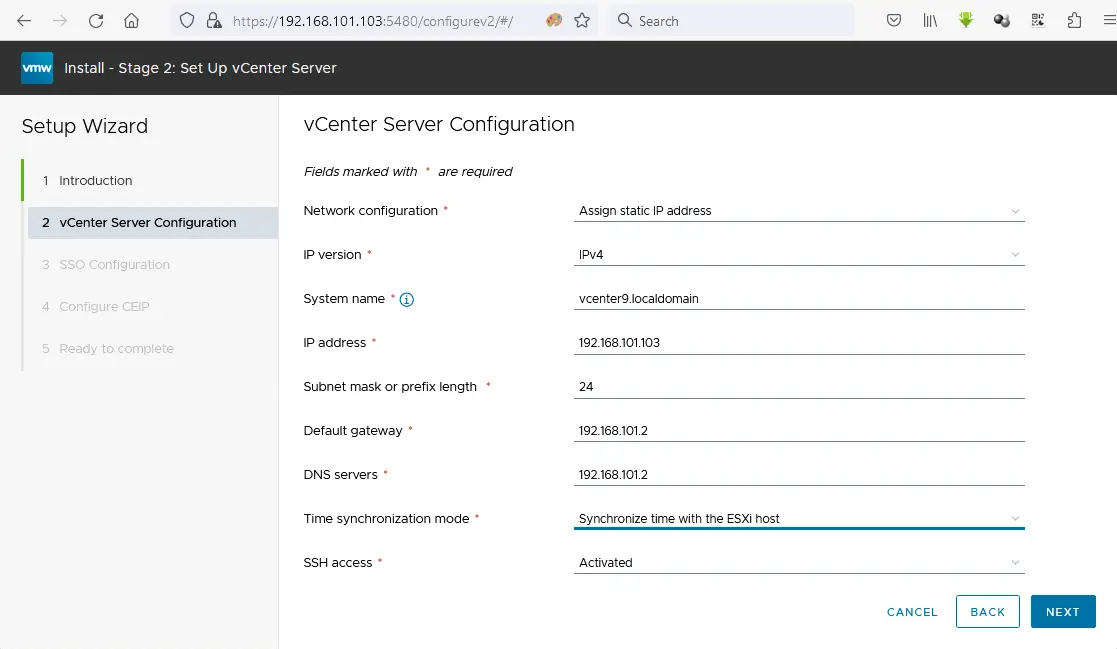1117x649 pixels.
Task: Click the NEXT button
Action: click(x=1063, y=611)
